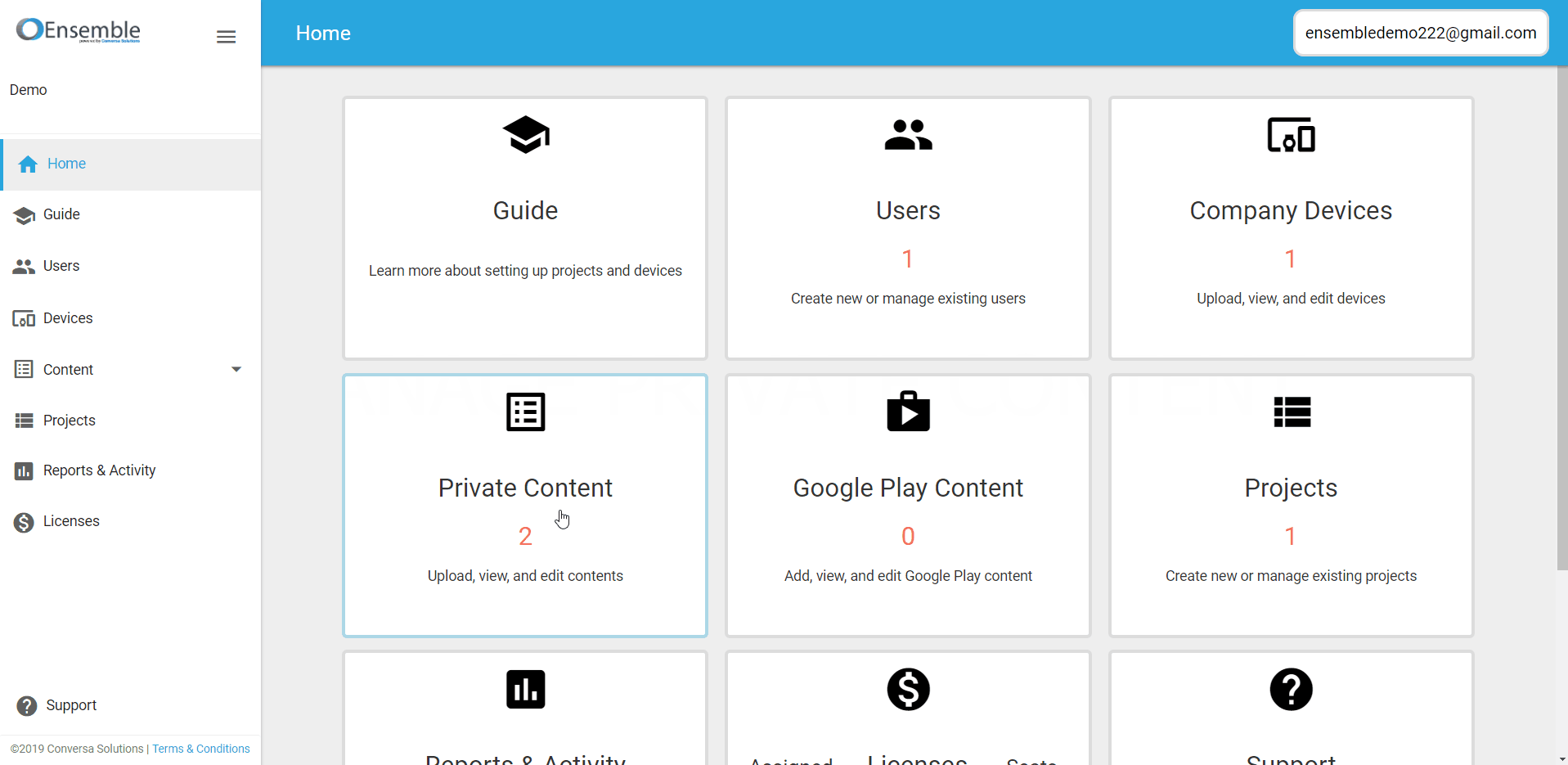Viewport: 1568px width, 765px height.
Task: Click 'Create new or manage existing projects' text
Action: pos(1291,576)
